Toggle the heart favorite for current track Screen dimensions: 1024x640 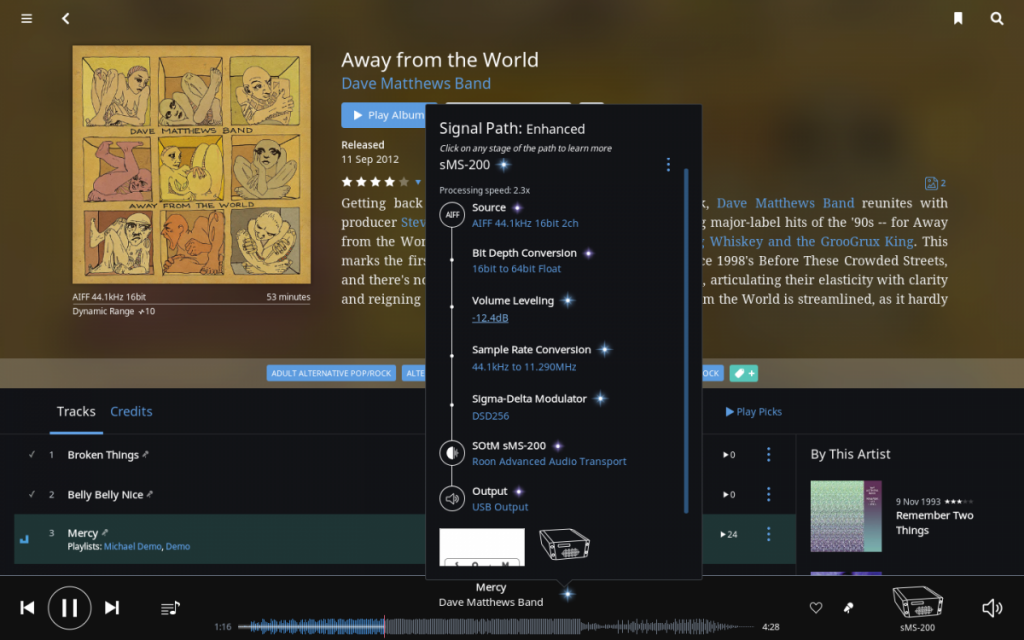tap(816, 608)
